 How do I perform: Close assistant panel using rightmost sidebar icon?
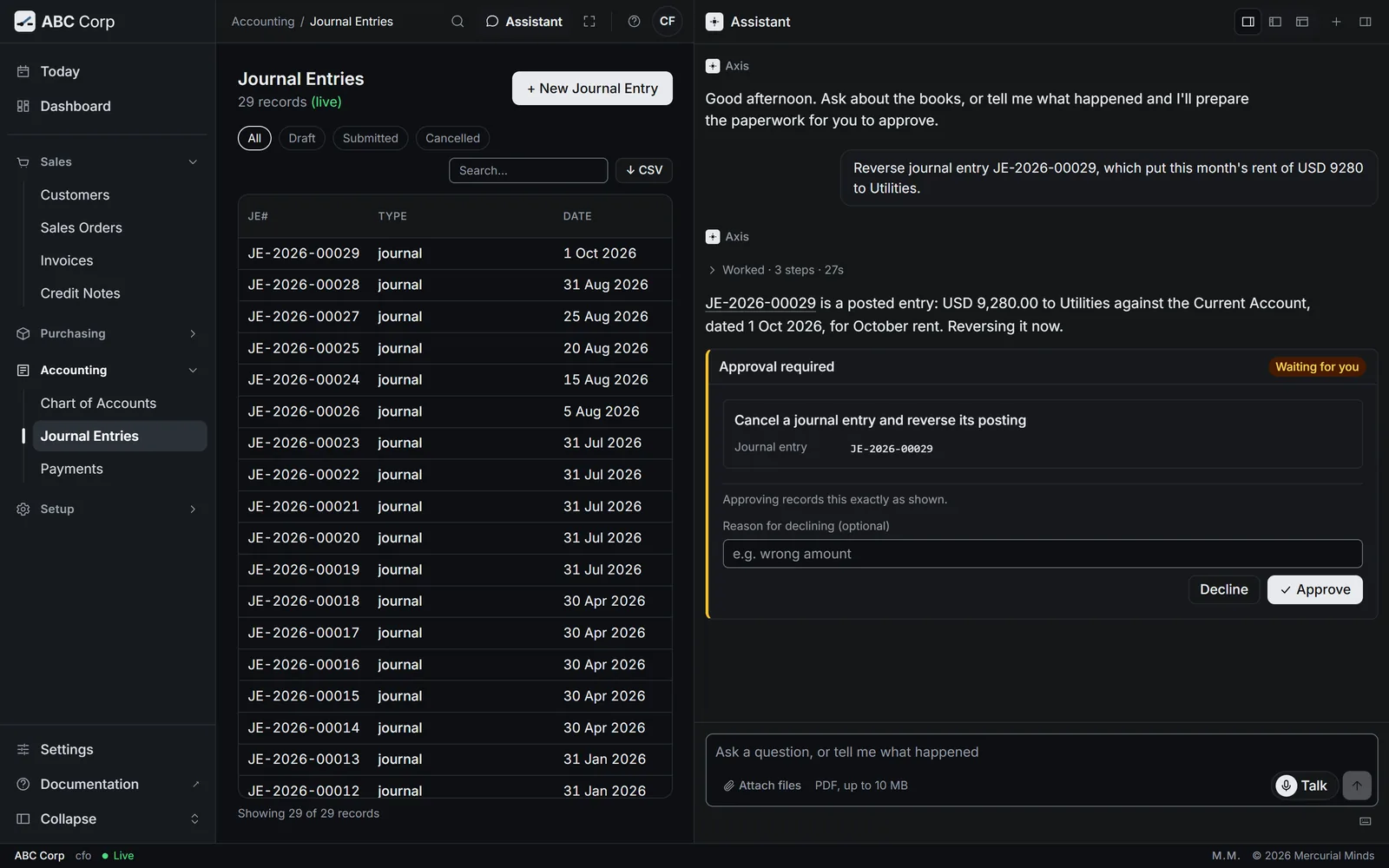click(x=1366, y=22)
